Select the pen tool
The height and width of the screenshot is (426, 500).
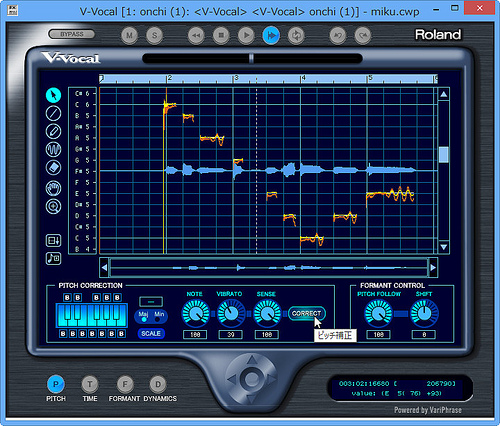pos(53,131)
